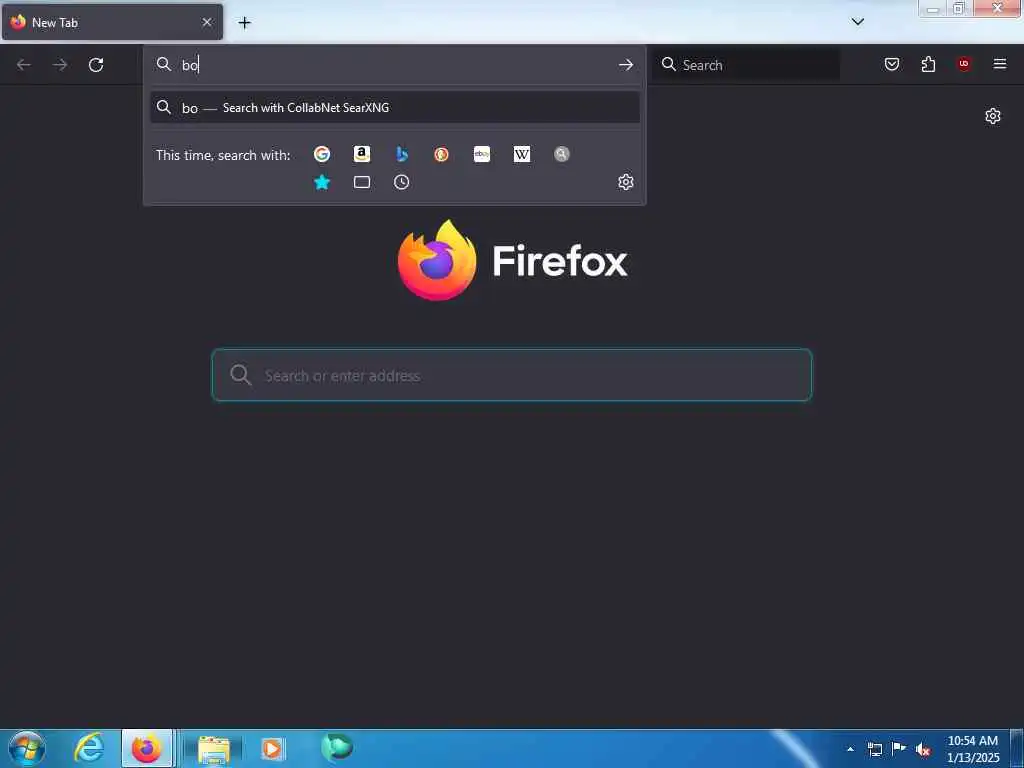1024x768 pixels.
Task: Open Windows Media Player from taskbar
Action: point(272,748)
